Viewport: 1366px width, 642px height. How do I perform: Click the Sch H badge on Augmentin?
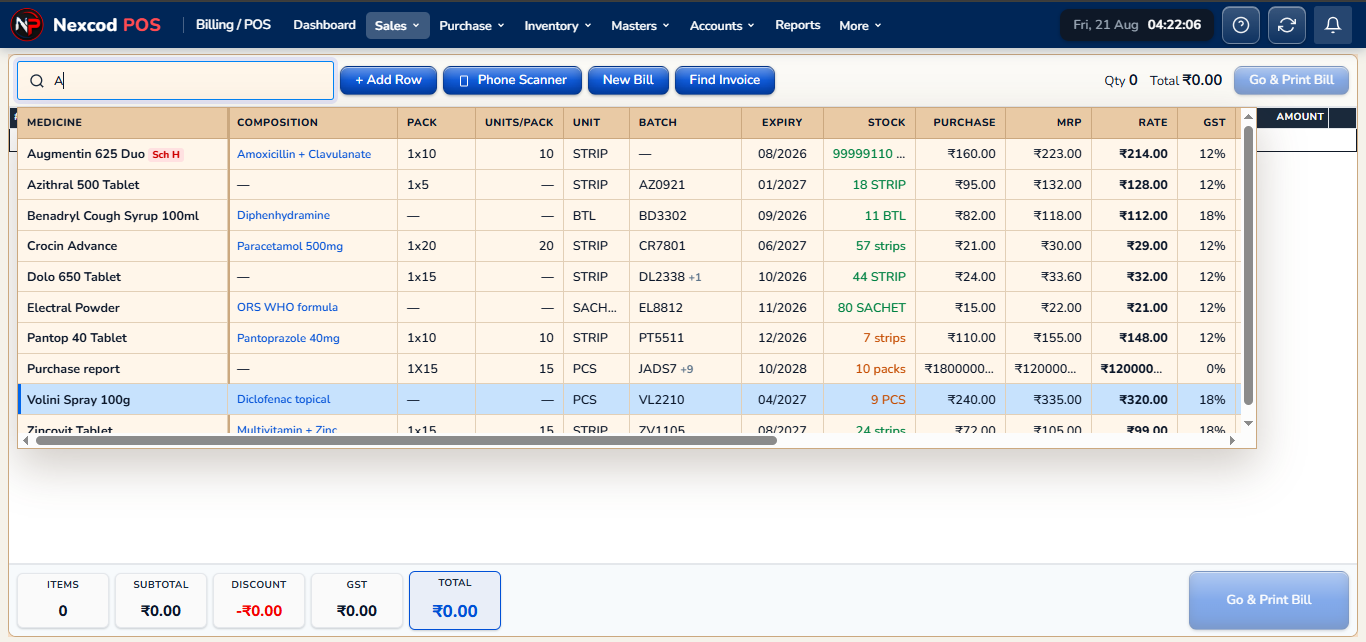click(x=166, y=155)
